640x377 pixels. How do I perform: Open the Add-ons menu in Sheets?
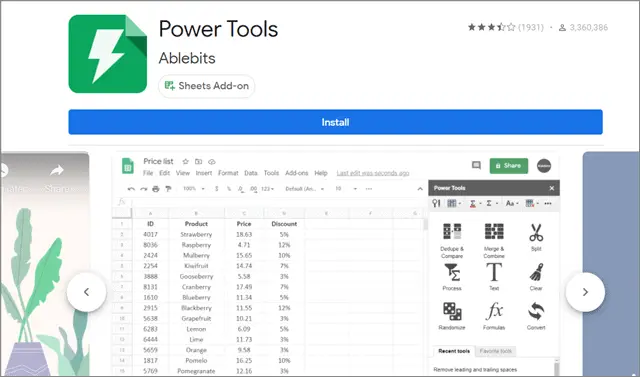click(x=297, y=173)
